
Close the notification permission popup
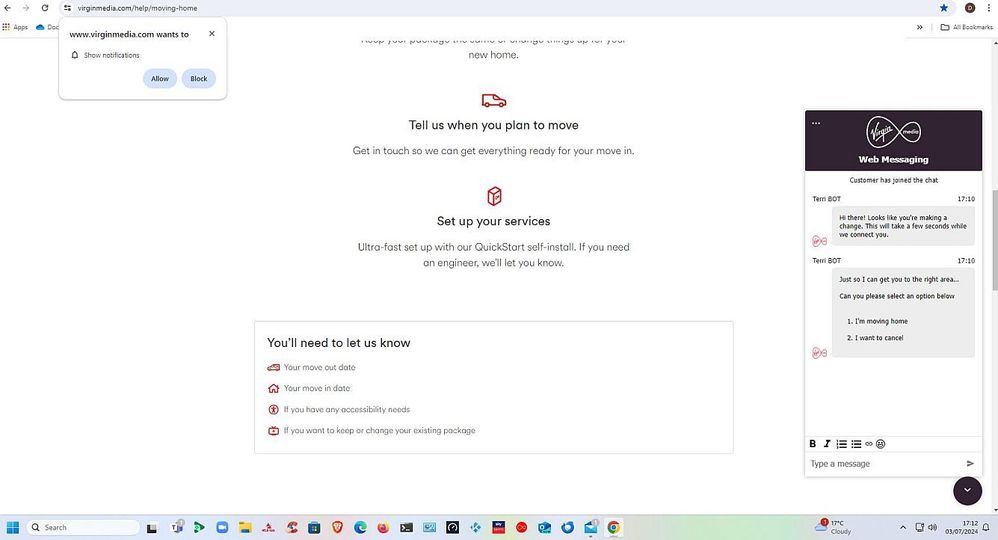tap(212, 34)
